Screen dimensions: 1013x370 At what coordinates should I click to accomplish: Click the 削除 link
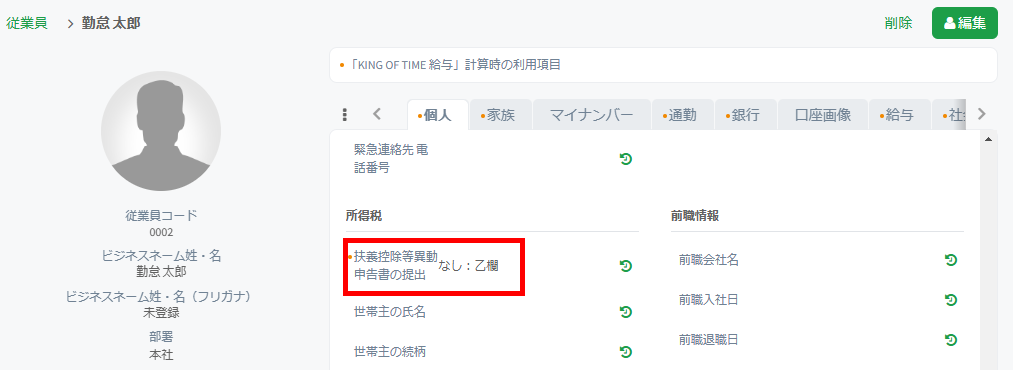click(898, 23)
